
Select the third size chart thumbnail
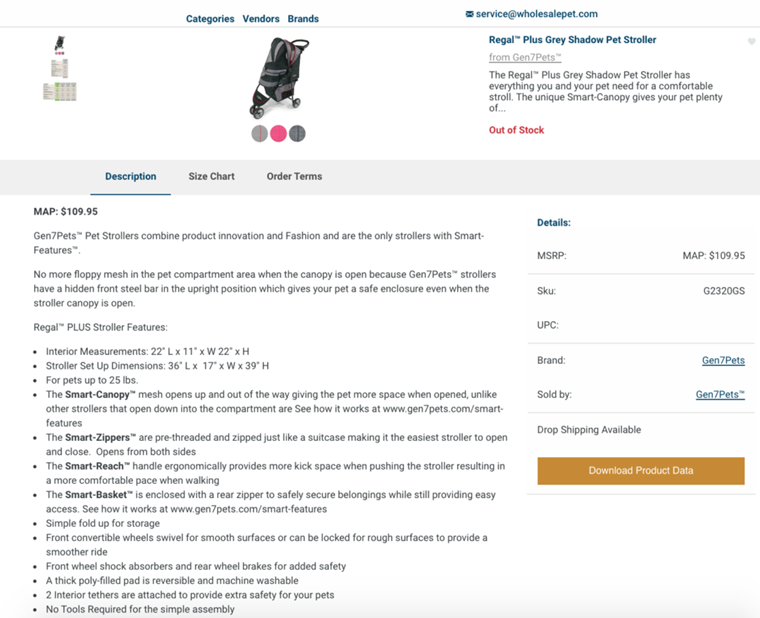(x=60, y=91)
